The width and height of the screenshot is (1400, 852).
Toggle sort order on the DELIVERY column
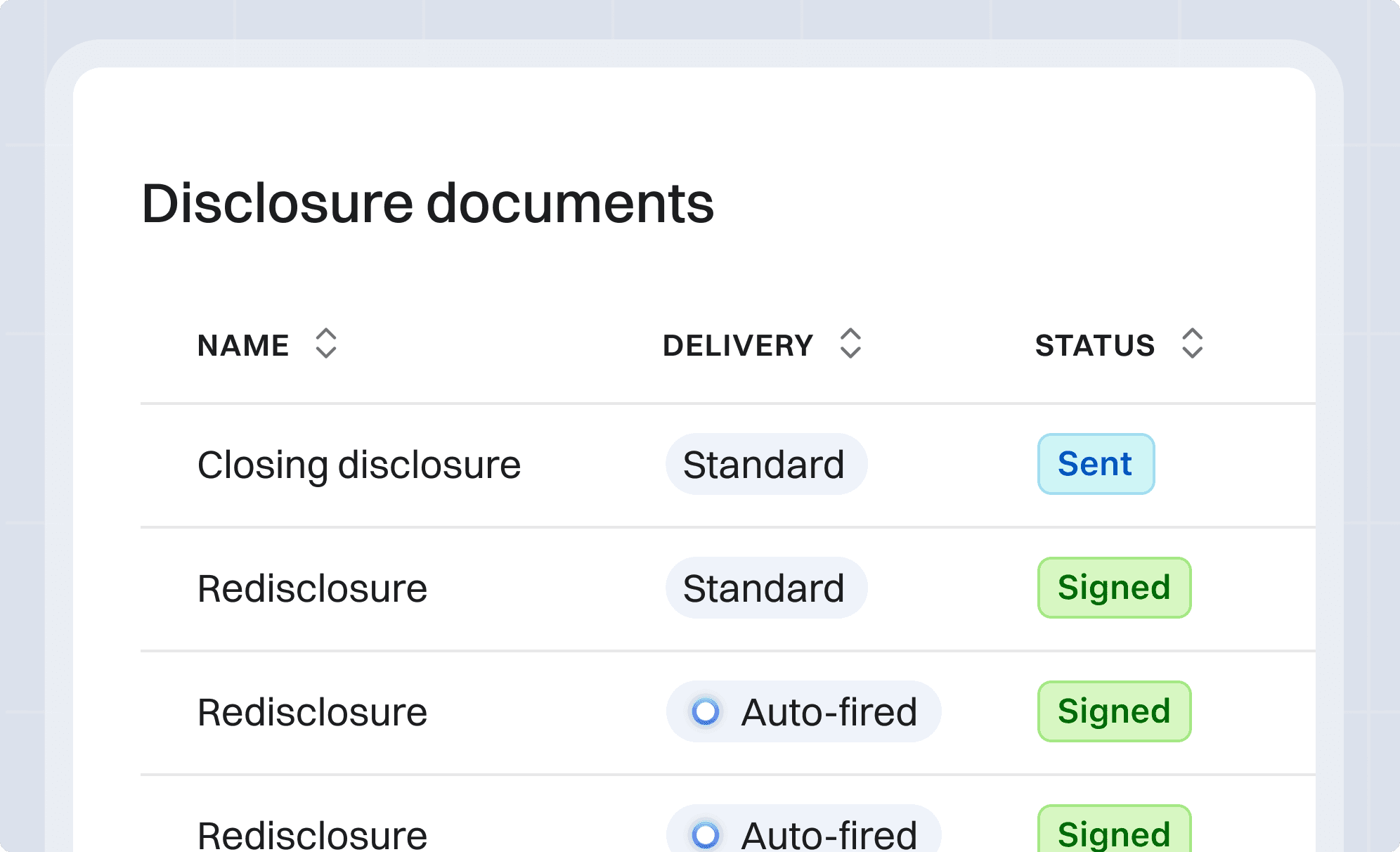tap(850, 344)
